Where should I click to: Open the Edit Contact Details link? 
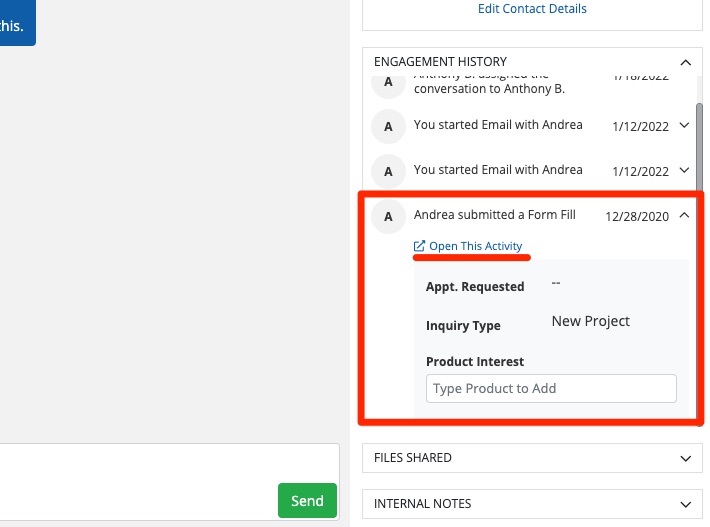532,9
